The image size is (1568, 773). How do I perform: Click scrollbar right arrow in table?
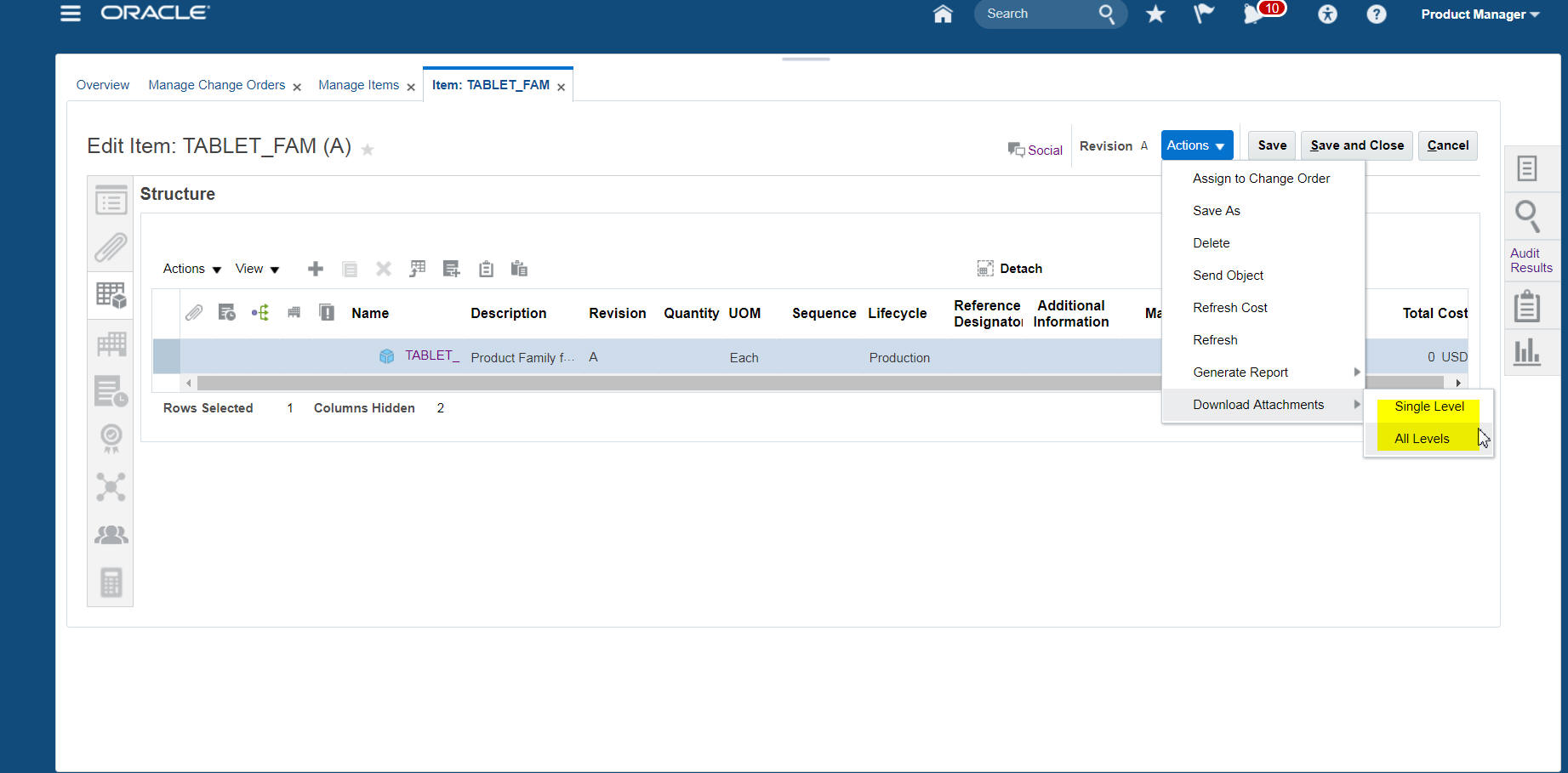coord(1458,383)
